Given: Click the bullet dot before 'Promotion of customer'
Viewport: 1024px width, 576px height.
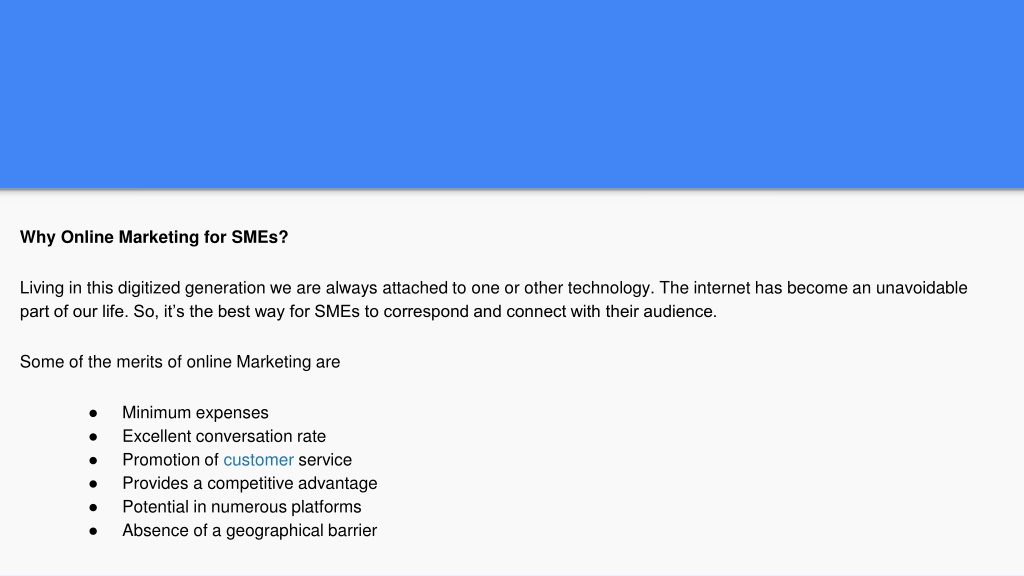Looking at the screenshot, I should coord(93,460).
